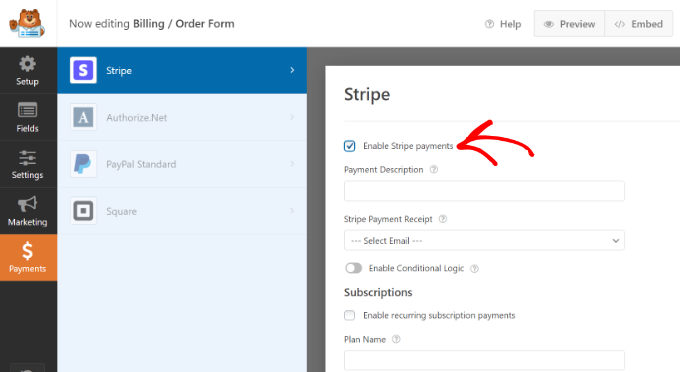Click the Preview button
The height and width of the screenshot is (372, 680).
coord(569,24)
